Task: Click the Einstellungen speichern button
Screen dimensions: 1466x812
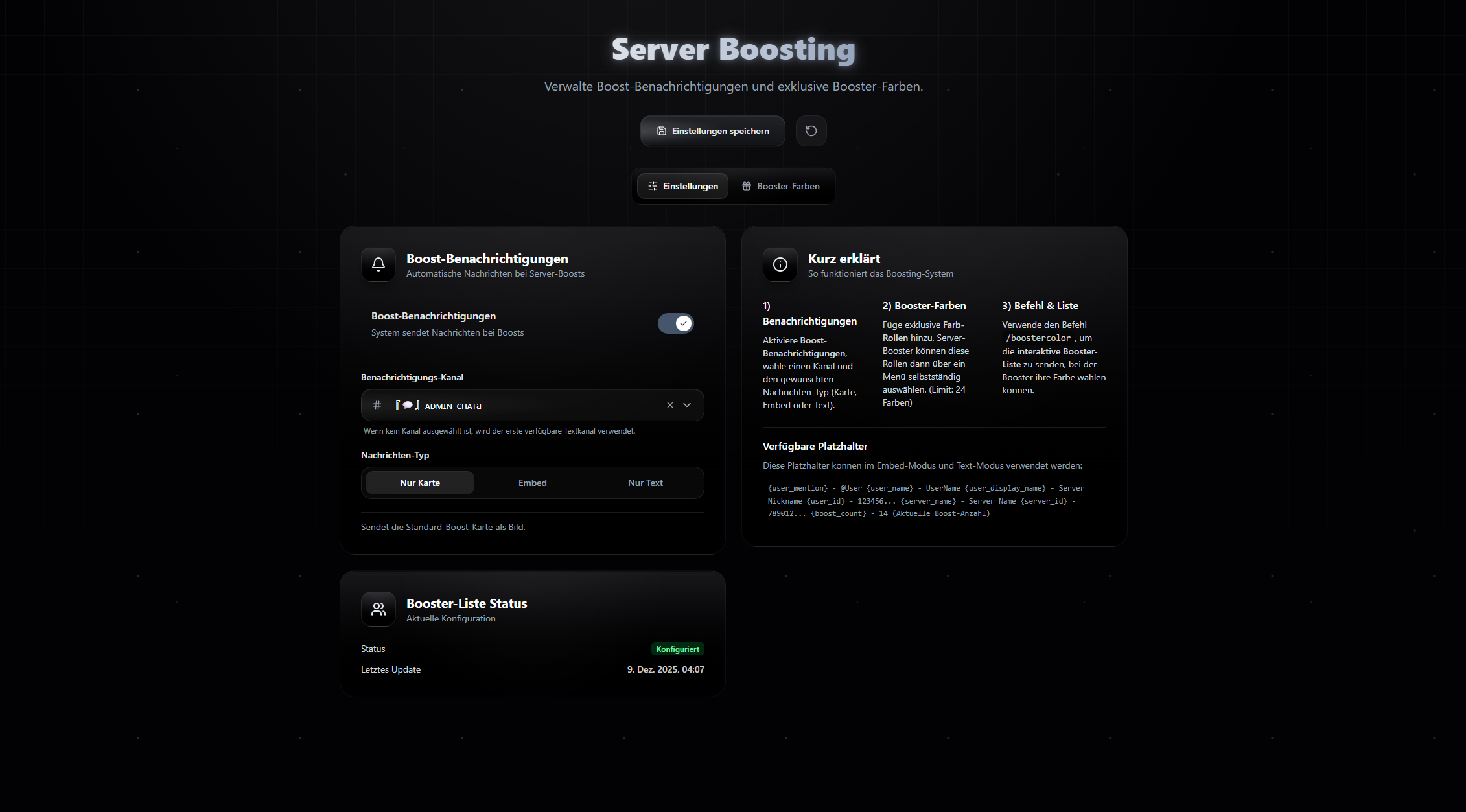Action: pos(712,131)
